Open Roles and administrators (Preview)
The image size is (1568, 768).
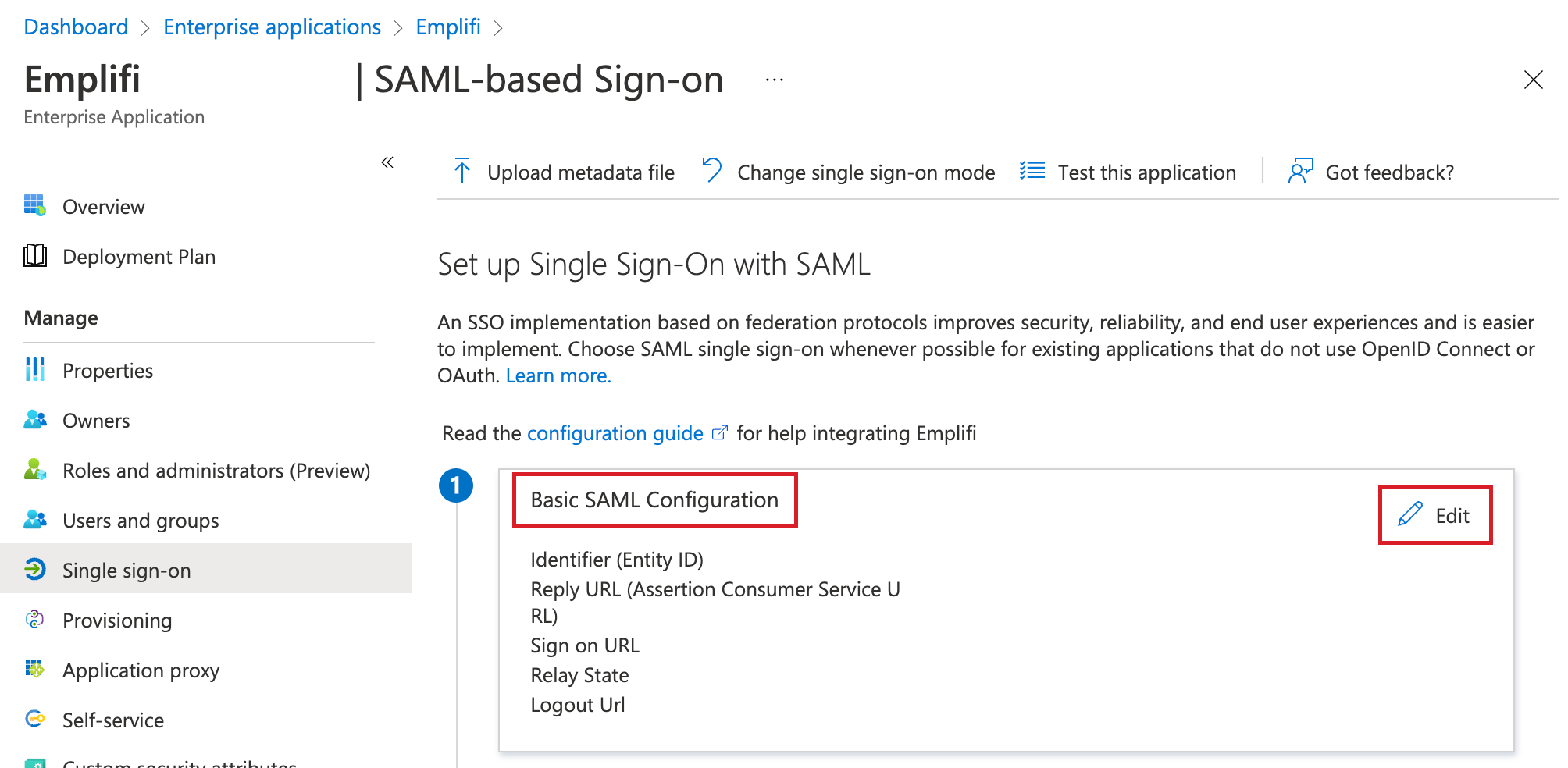click(x=216, y=471)
